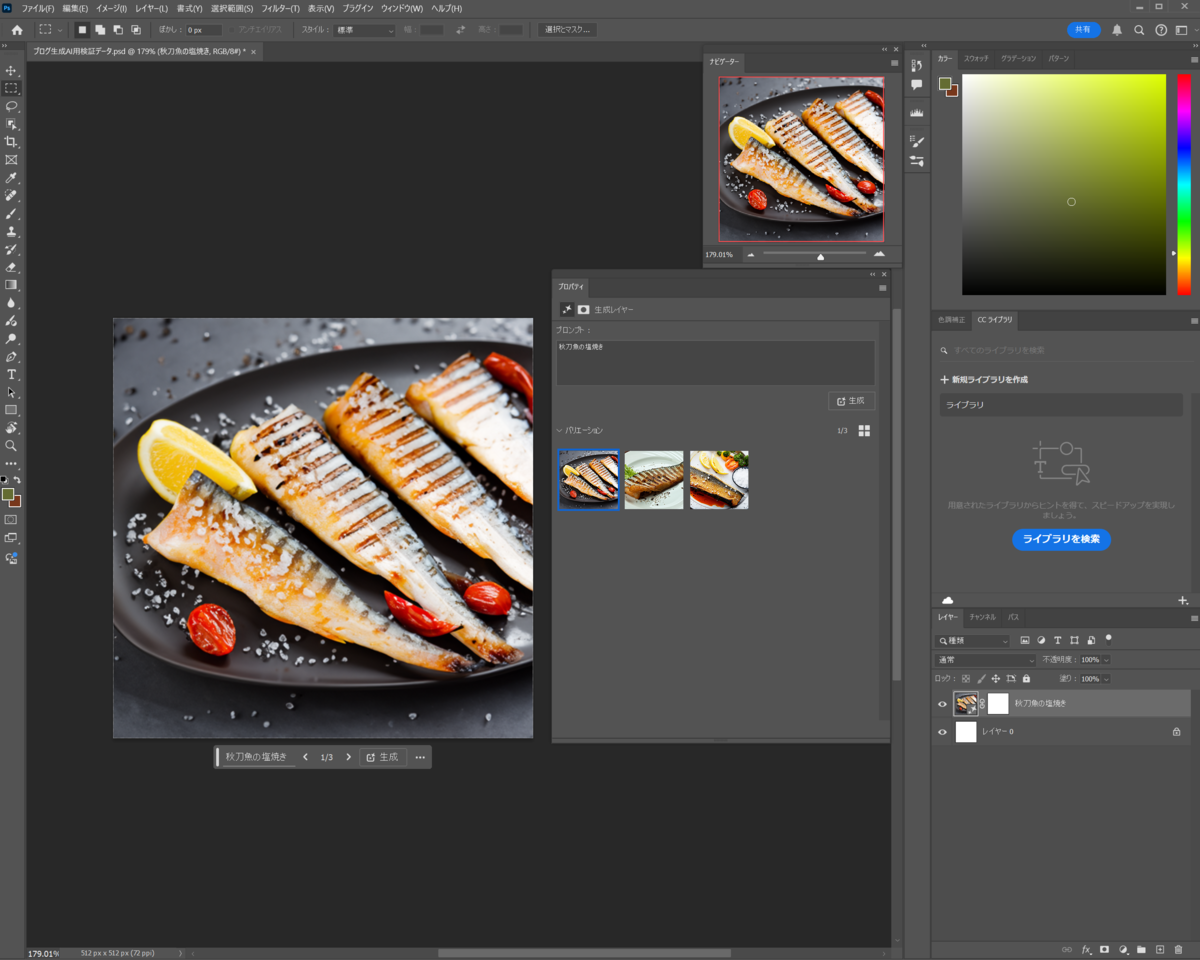
Task: Click 生成 button in Properties panel
Action: (851, 401)
